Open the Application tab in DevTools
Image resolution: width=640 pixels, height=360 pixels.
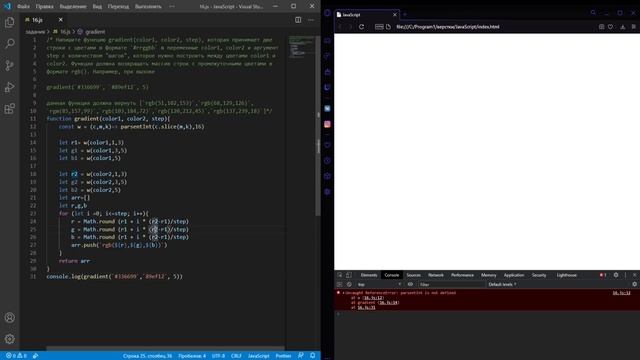tap(513, 275)
